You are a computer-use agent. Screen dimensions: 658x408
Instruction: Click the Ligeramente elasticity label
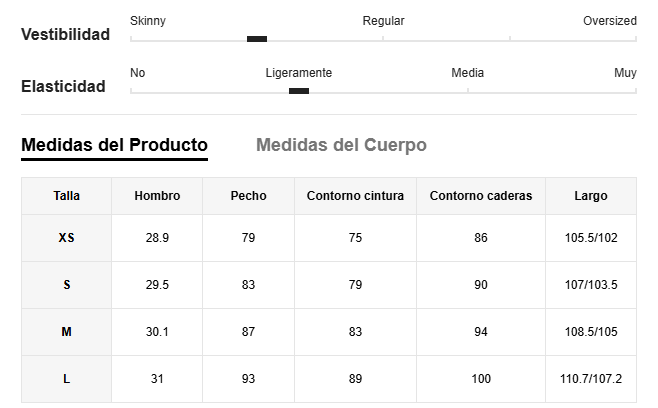coord(299,73)
